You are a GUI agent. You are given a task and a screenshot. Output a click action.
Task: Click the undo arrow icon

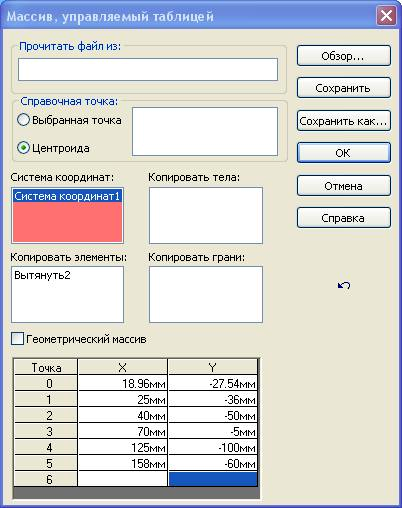point(344,285)
